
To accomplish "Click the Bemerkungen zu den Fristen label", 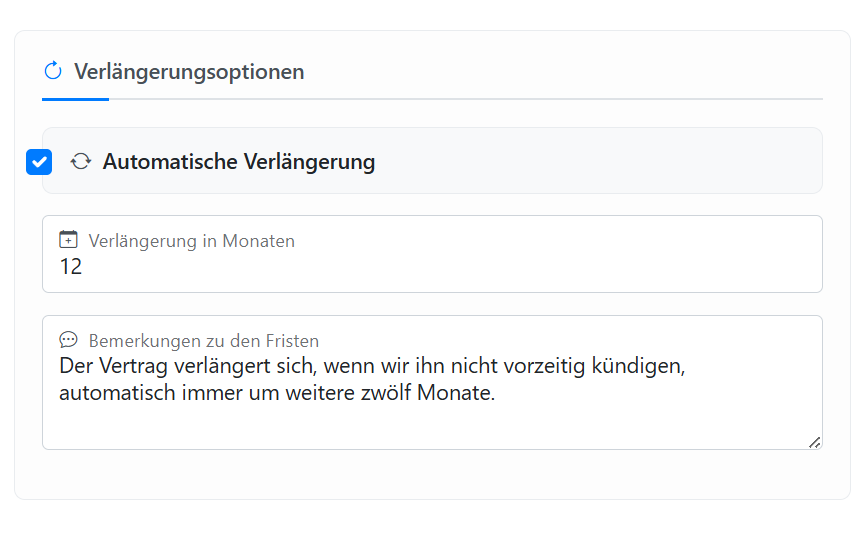I will tap(203, 341).
